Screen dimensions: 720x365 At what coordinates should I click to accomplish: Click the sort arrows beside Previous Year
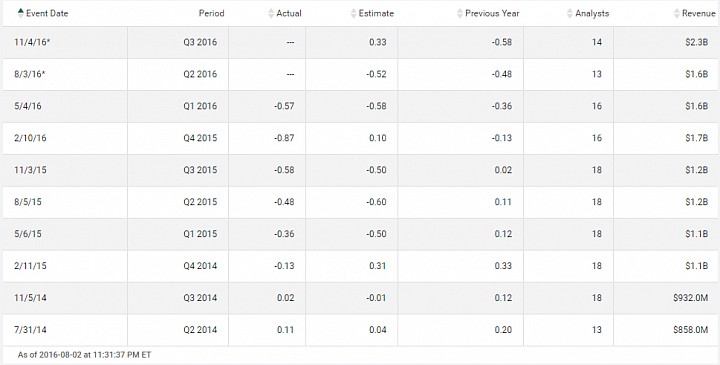(x=460, y=13)
